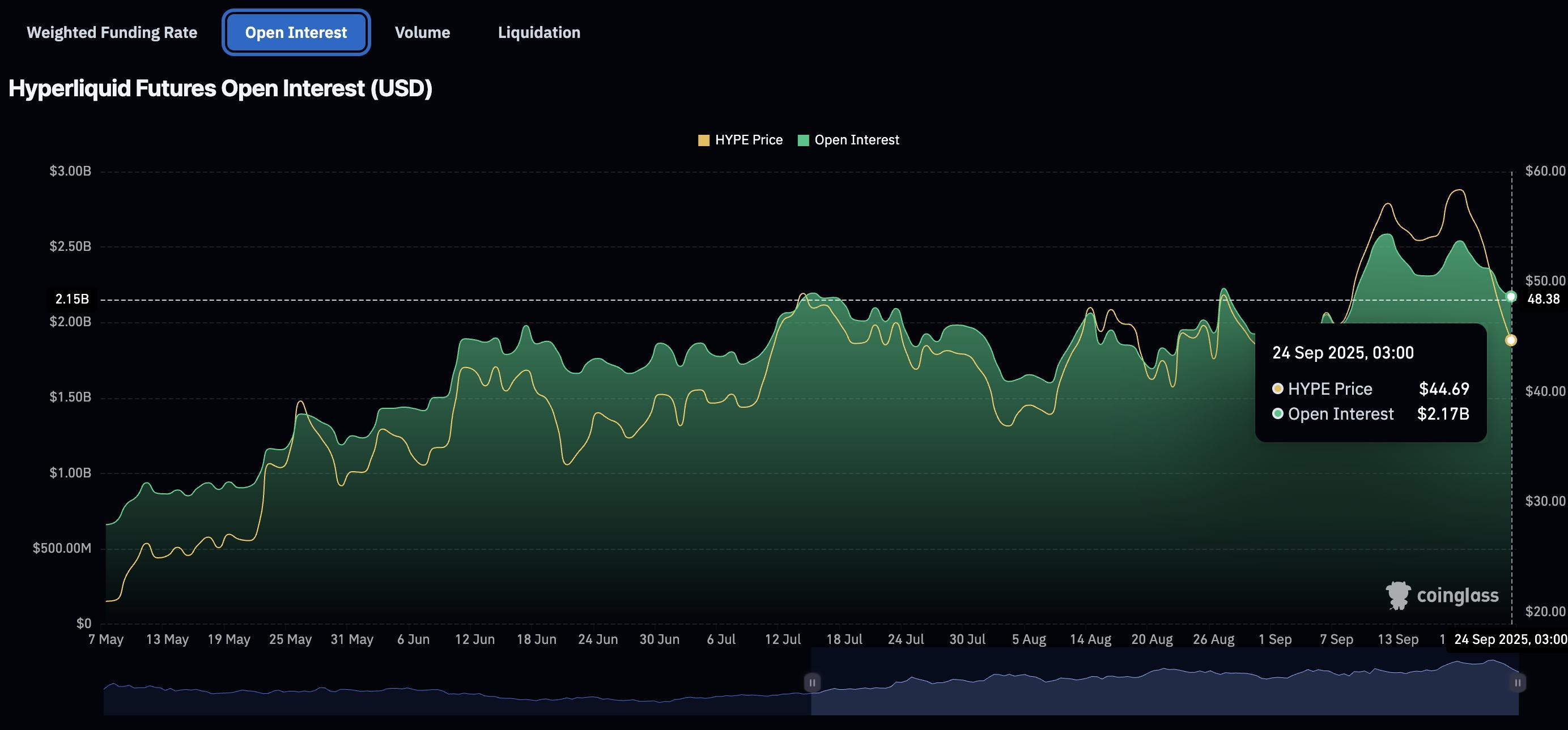Click the left pause handle on the range navigator
The image size is (1568, 730).
(813, 682)
